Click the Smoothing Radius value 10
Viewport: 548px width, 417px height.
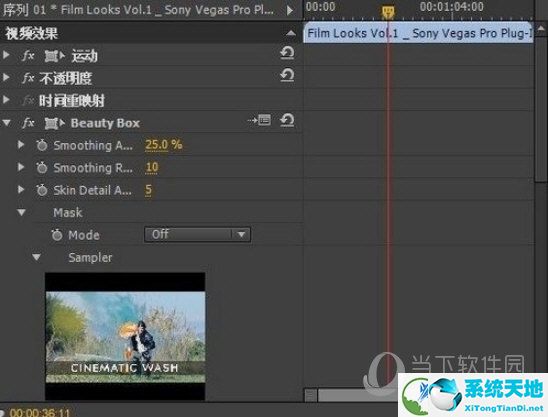pos(152,167)
